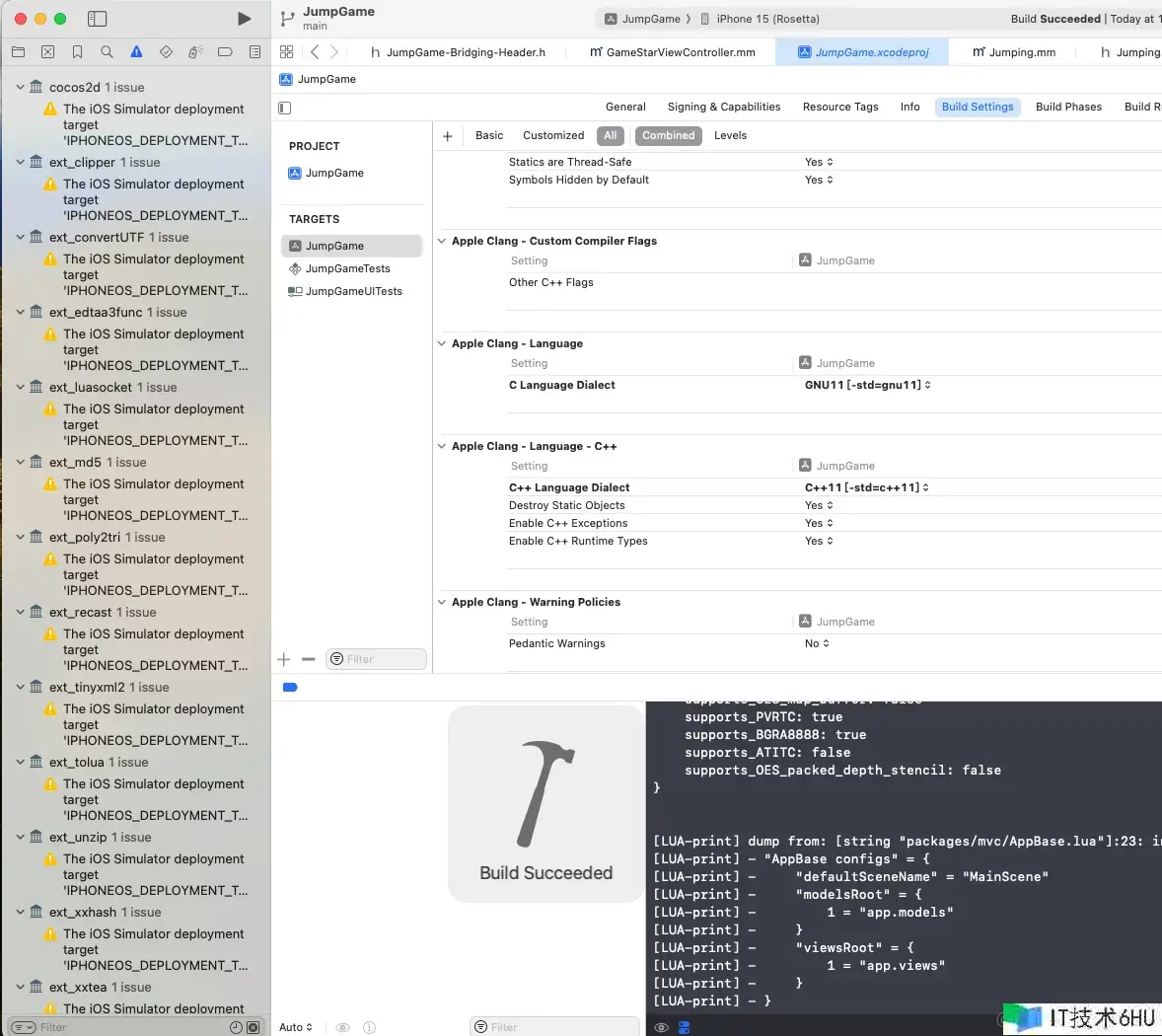Screen dimensions: 1162x1036
Task: Open the Debug navigator icon
Action: [x=195, y=52]
